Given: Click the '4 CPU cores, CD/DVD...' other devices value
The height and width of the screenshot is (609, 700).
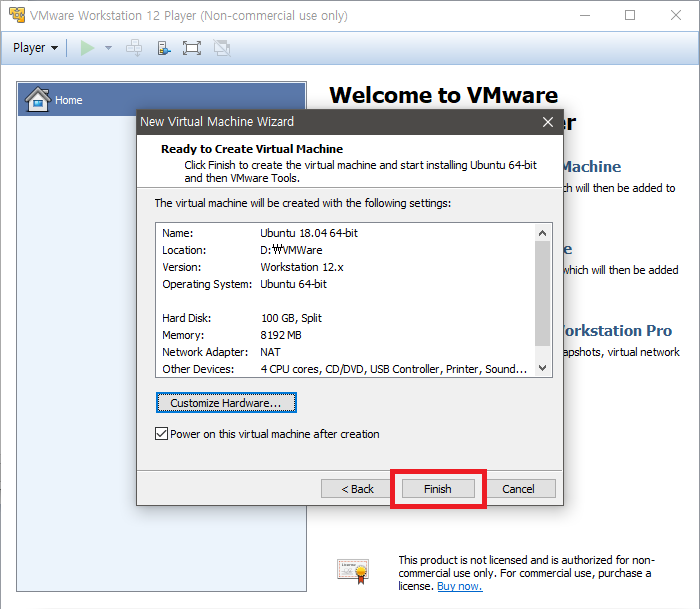Looking at the screenshot, I should pyautogui.click(x=394, y=369).
